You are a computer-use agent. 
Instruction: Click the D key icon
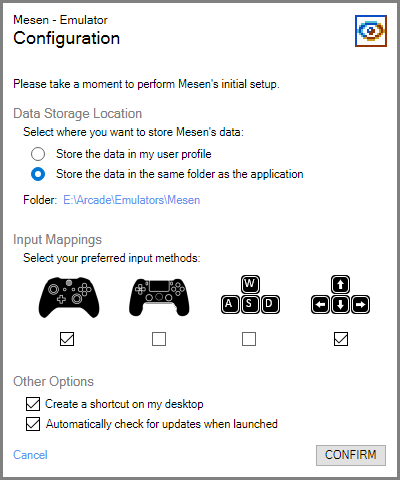270,304
